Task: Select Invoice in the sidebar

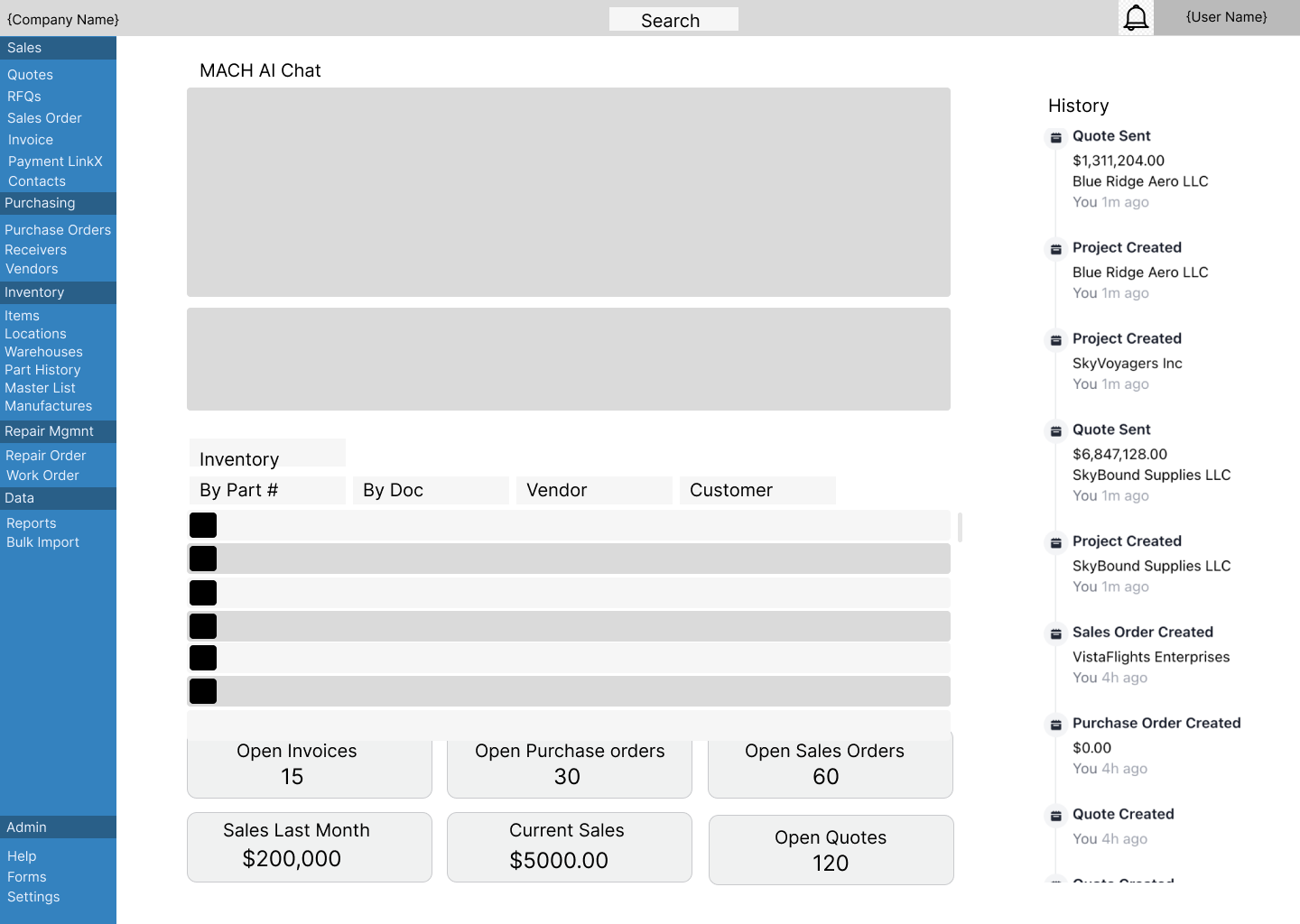Action: (31, 140)
